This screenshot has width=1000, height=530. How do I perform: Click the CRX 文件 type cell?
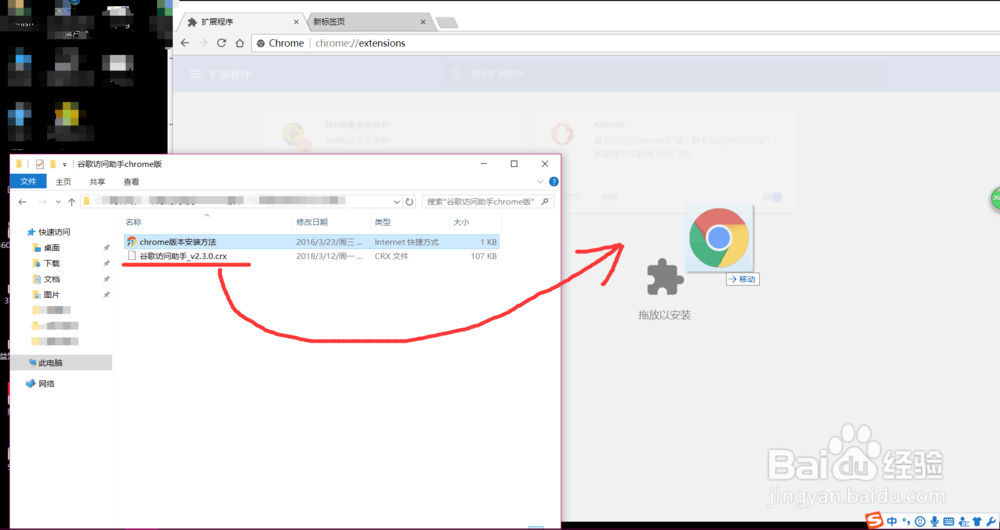[392, 256]
